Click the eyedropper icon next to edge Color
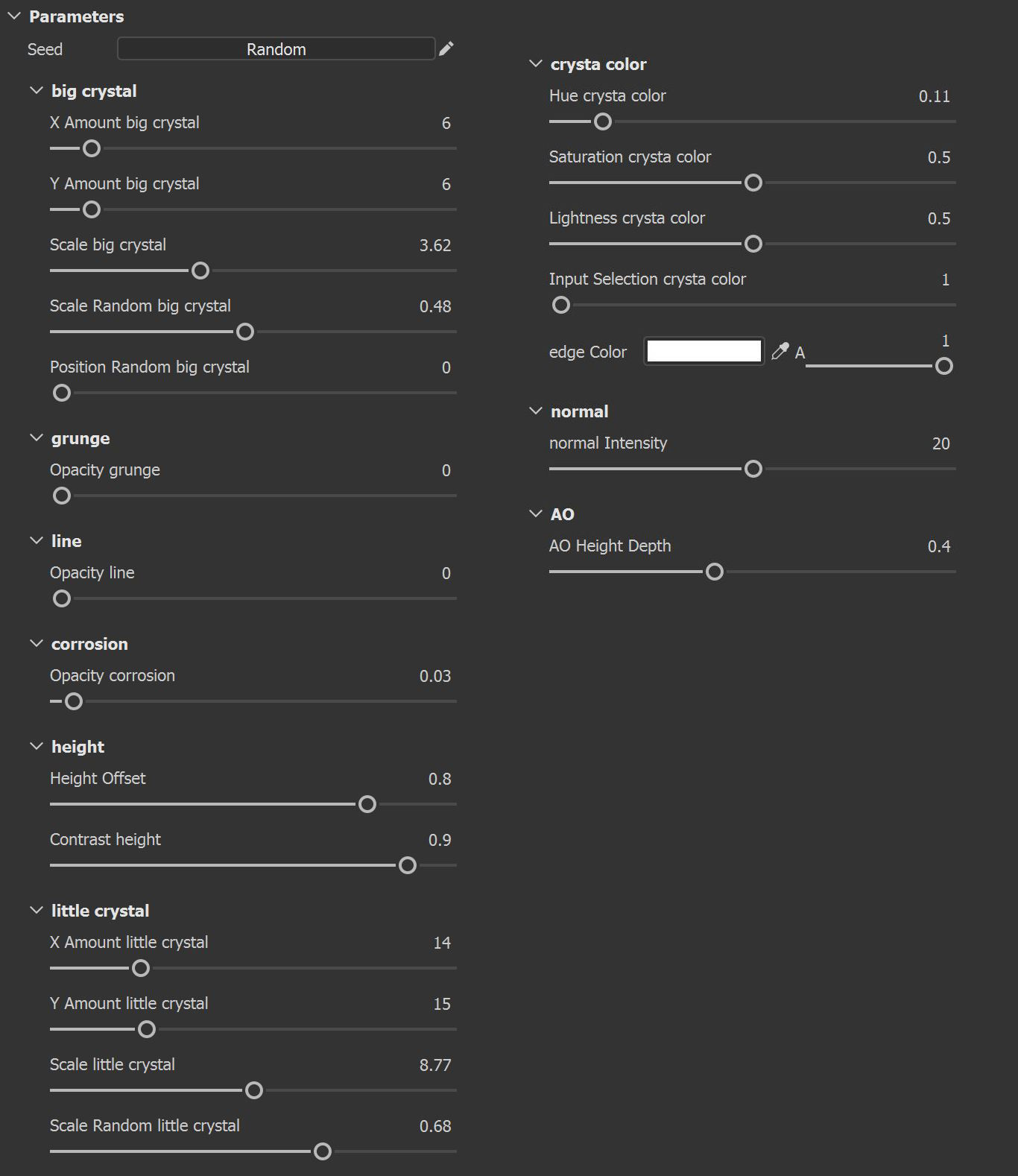This screenshot has width=1018, height=1176. point(780,352)
